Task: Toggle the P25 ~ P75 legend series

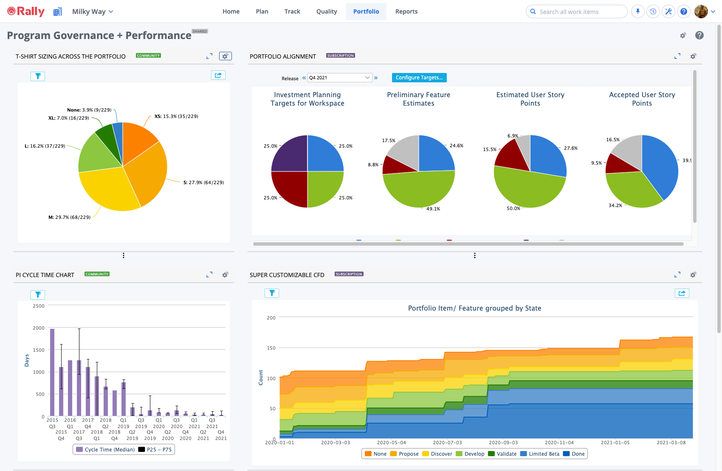Action: [x=160, y=449]
